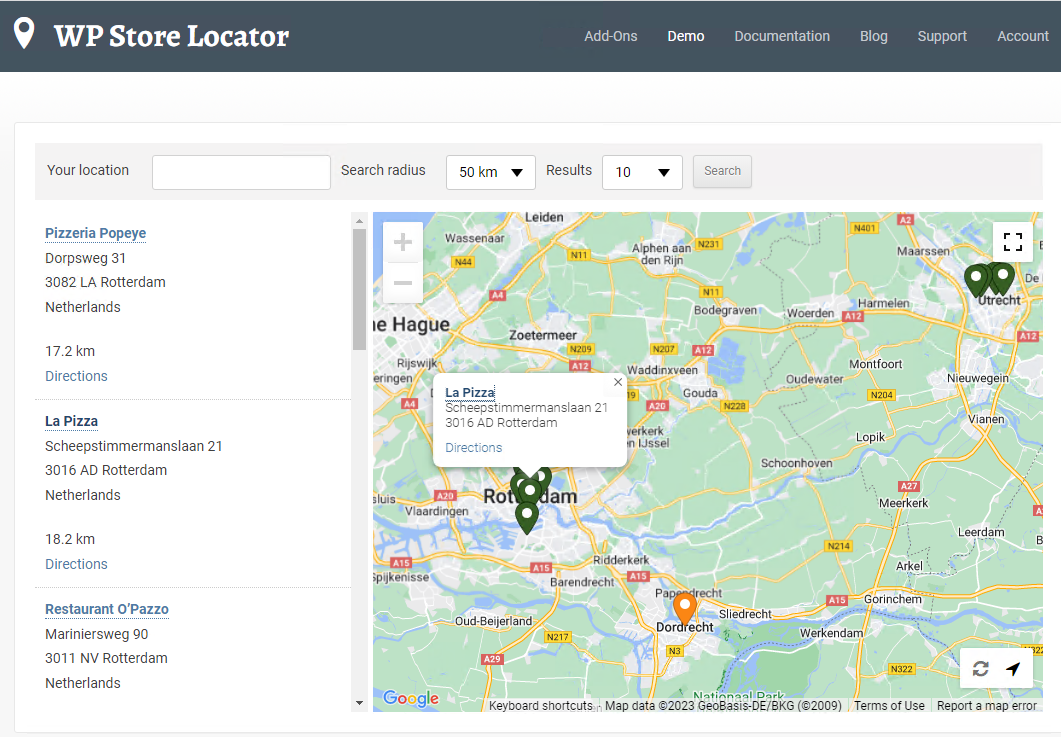Open the Google logo link on map
This screenshot has width=1061, height=737.
[411, 698]
